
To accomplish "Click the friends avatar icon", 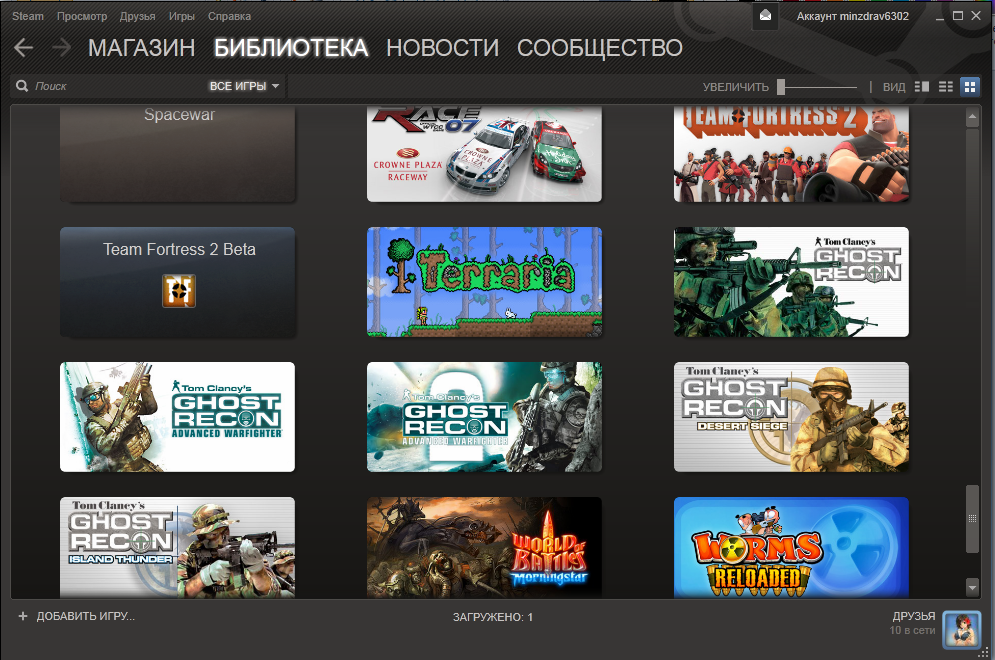I will coord(961,628).
